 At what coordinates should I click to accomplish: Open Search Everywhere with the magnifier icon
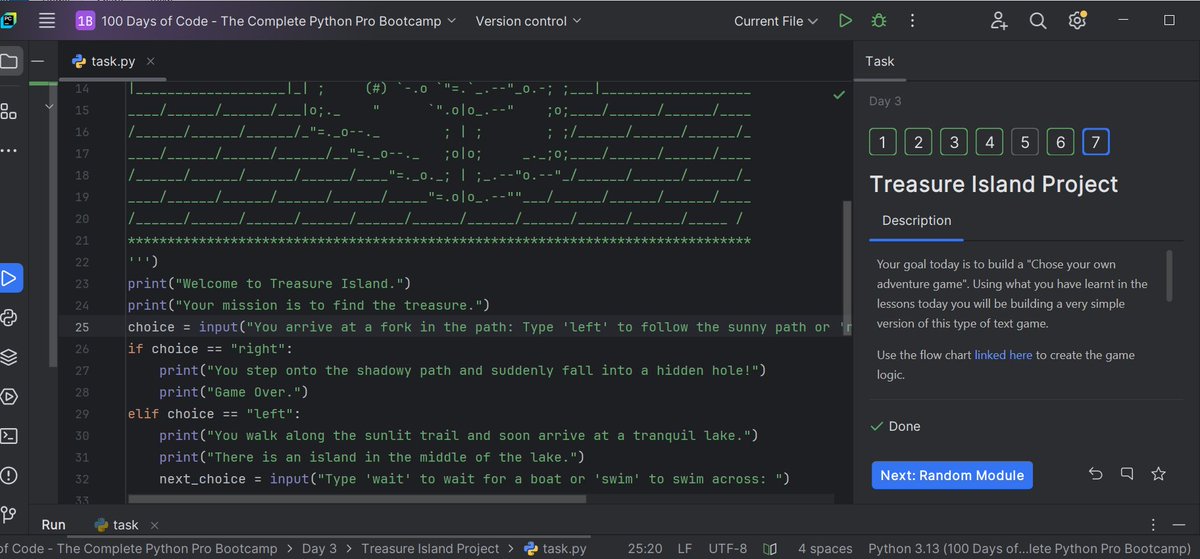1038,20
